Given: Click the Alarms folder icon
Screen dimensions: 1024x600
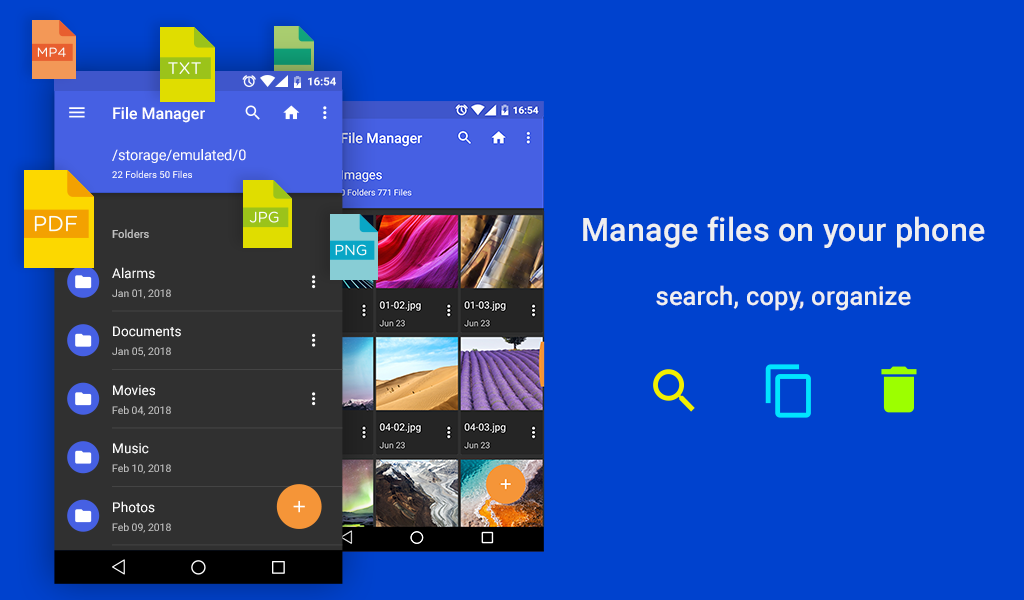Looking at the screenshot, I should (x=83, y=282).
